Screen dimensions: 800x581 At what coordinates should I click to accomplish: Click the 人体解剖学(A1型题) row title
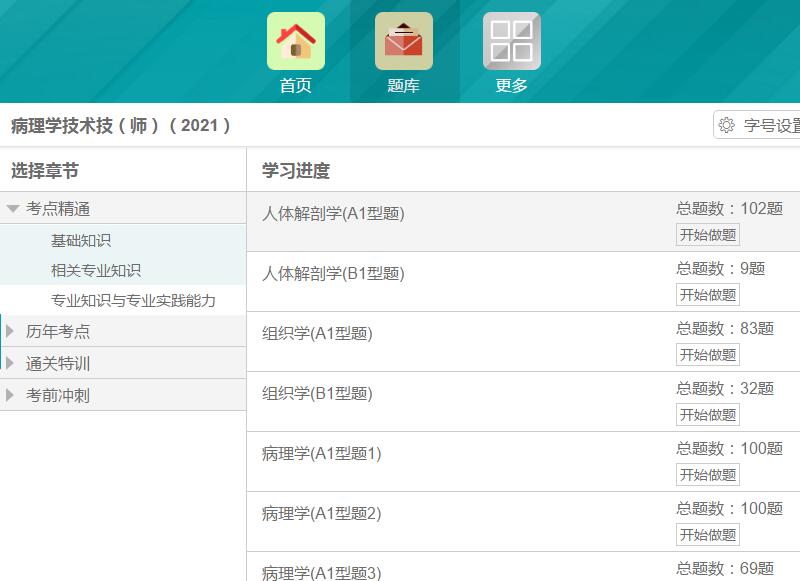(333, 213)
